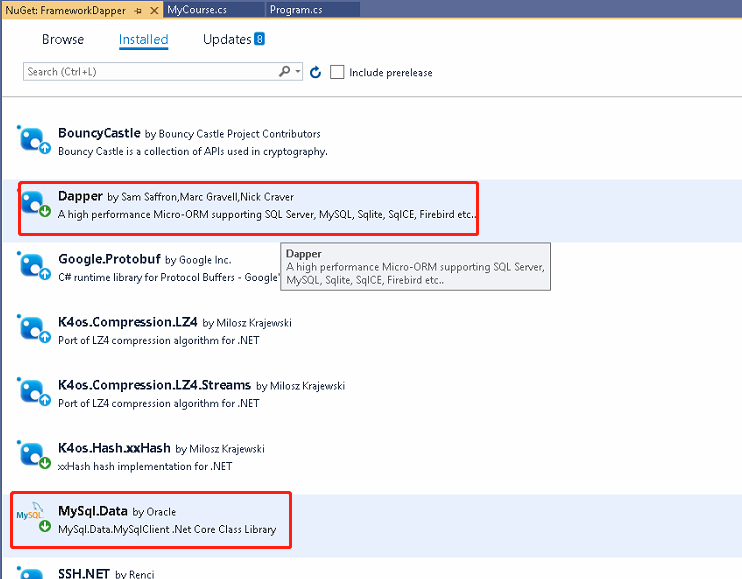Screen dimensions: 742x579
Task: Click the Google.Protobuf package icon
Action: [x=34, y=266]
